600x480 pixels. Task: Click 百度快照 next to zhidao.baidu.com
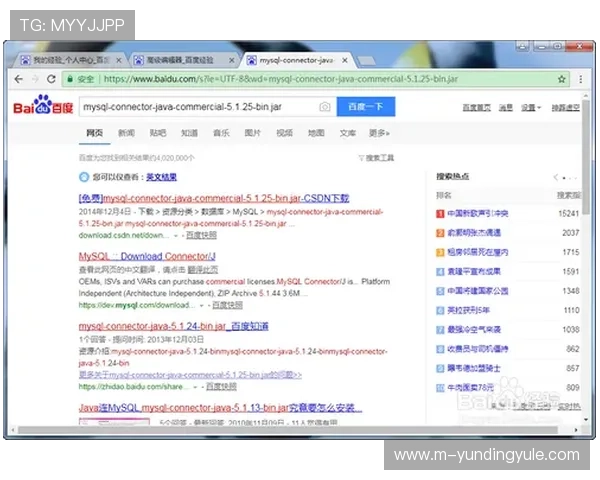click(x=221, y=387)
